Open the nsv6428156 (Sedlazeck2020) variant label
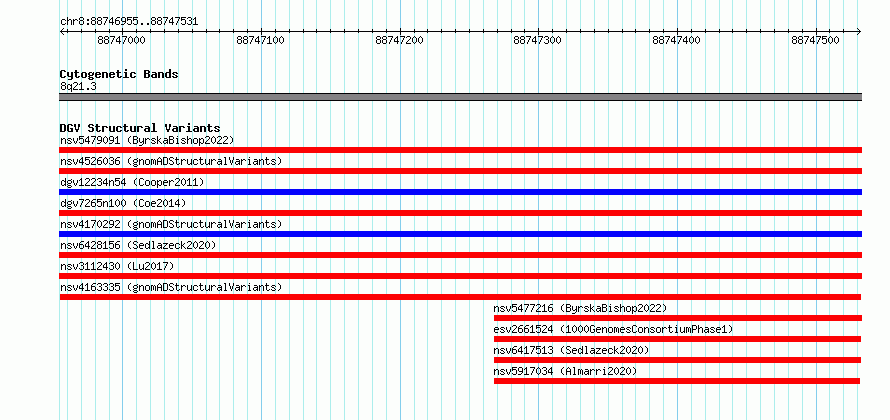The image size is (890, 420). click(138, 245)
